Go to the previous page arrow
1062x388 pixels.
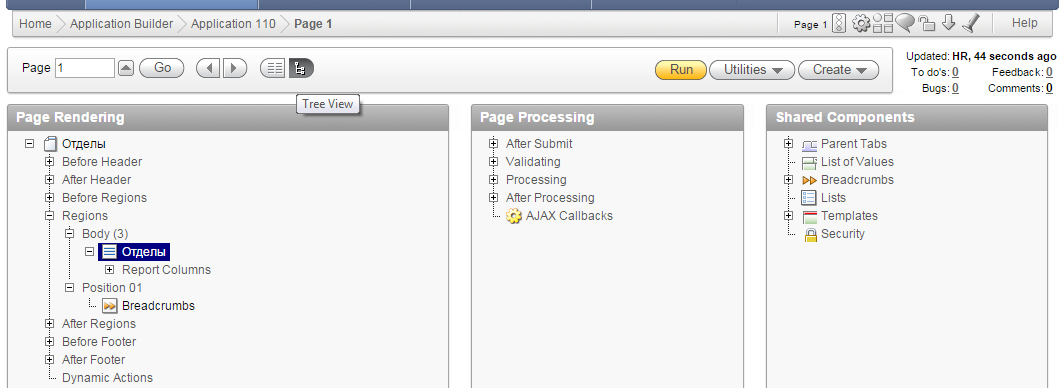click(x=209, y=68)
